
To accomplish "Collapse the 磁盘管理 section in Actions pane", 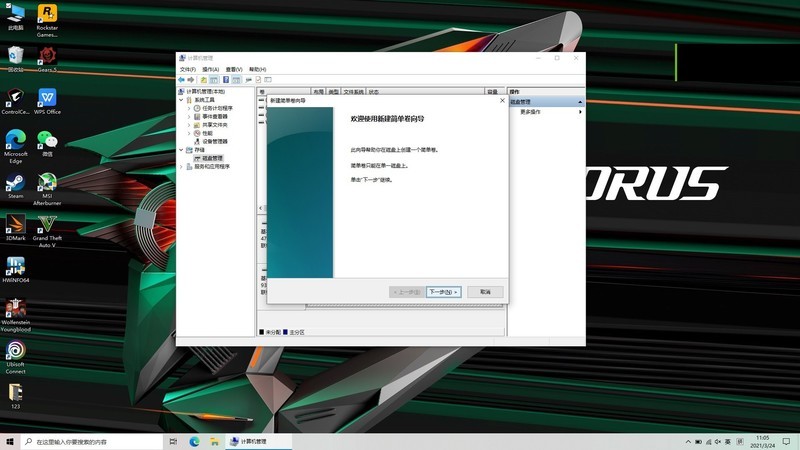I will point(580,102).
